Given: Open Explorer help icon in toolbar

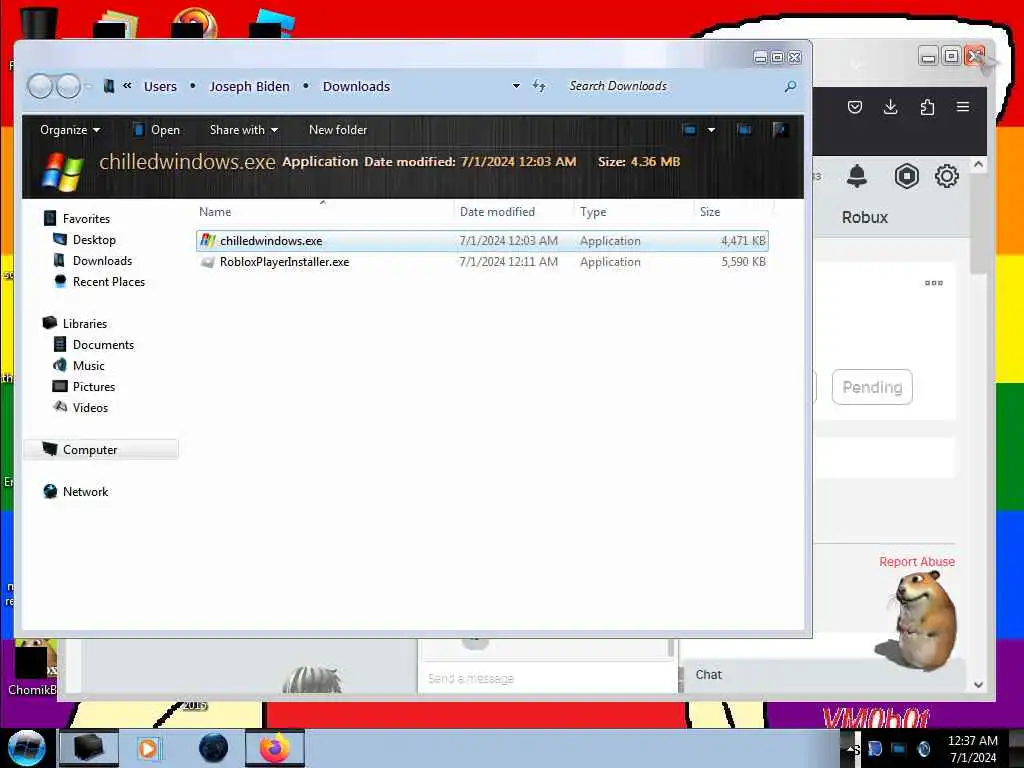Looking at the screenshot, I should point(780,130).
